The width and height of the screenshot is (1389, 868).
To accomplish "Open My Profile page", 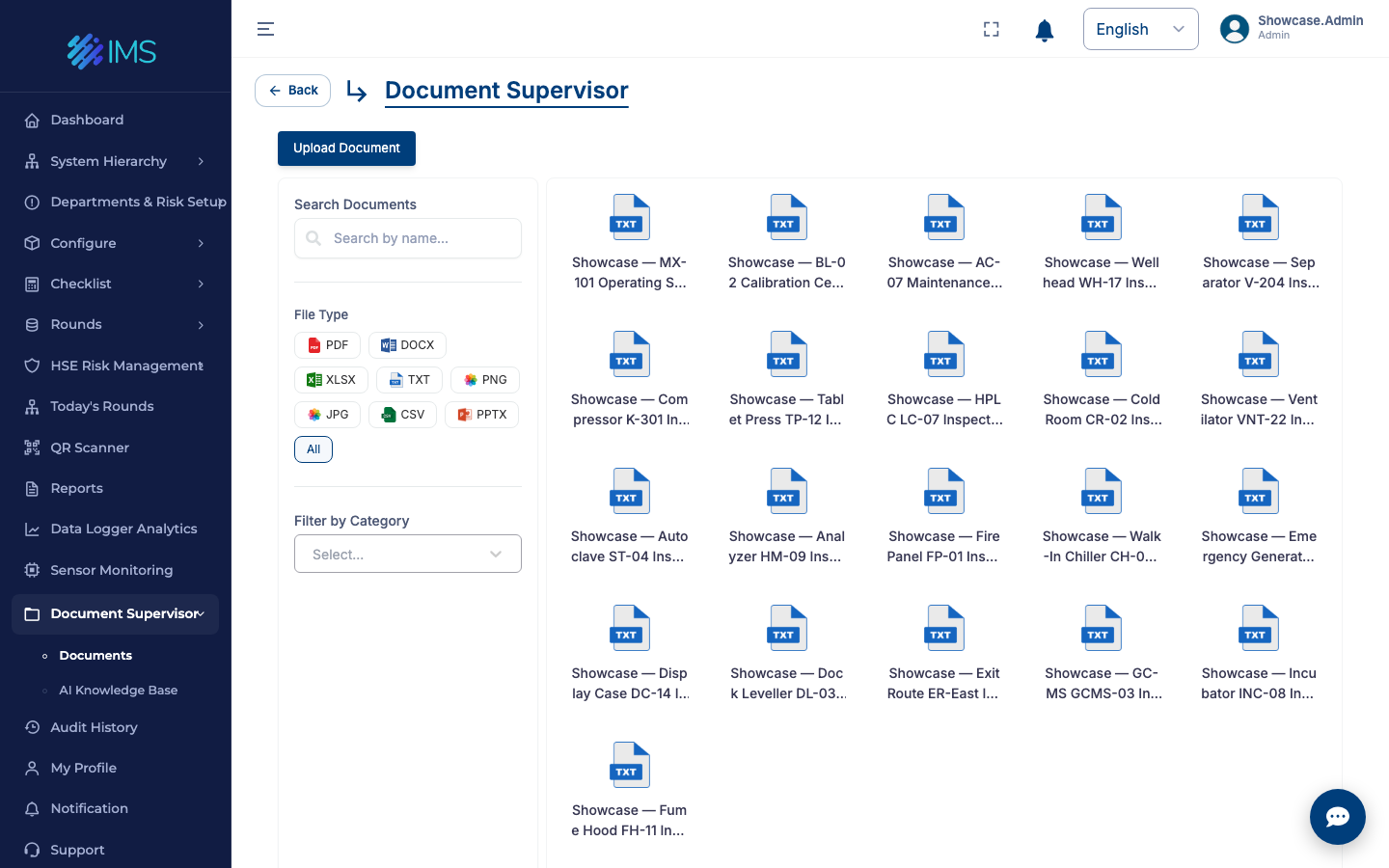I will [x=116, y=768].
